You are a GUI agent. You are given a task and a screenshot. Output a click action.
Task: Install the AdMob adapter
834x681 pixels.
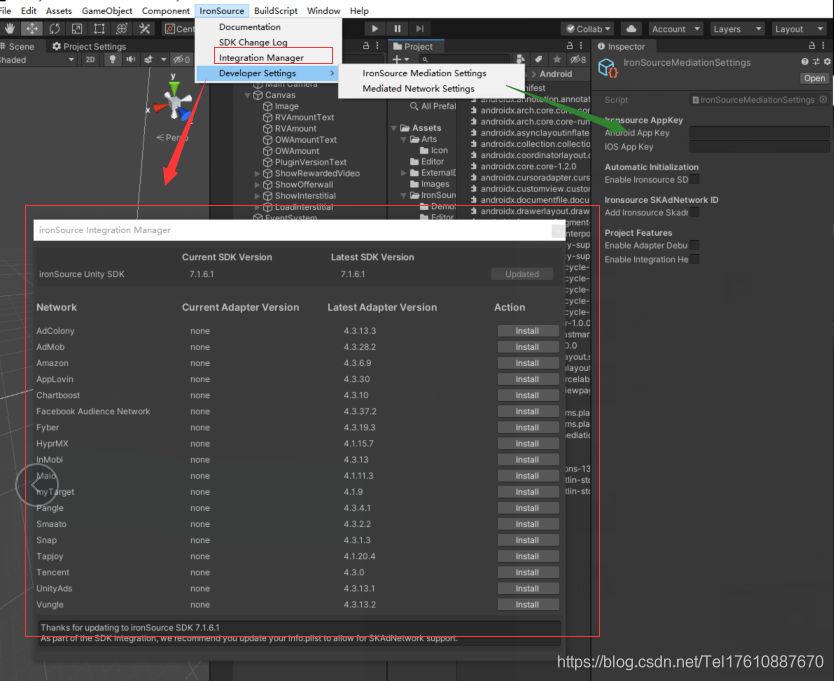528,347
